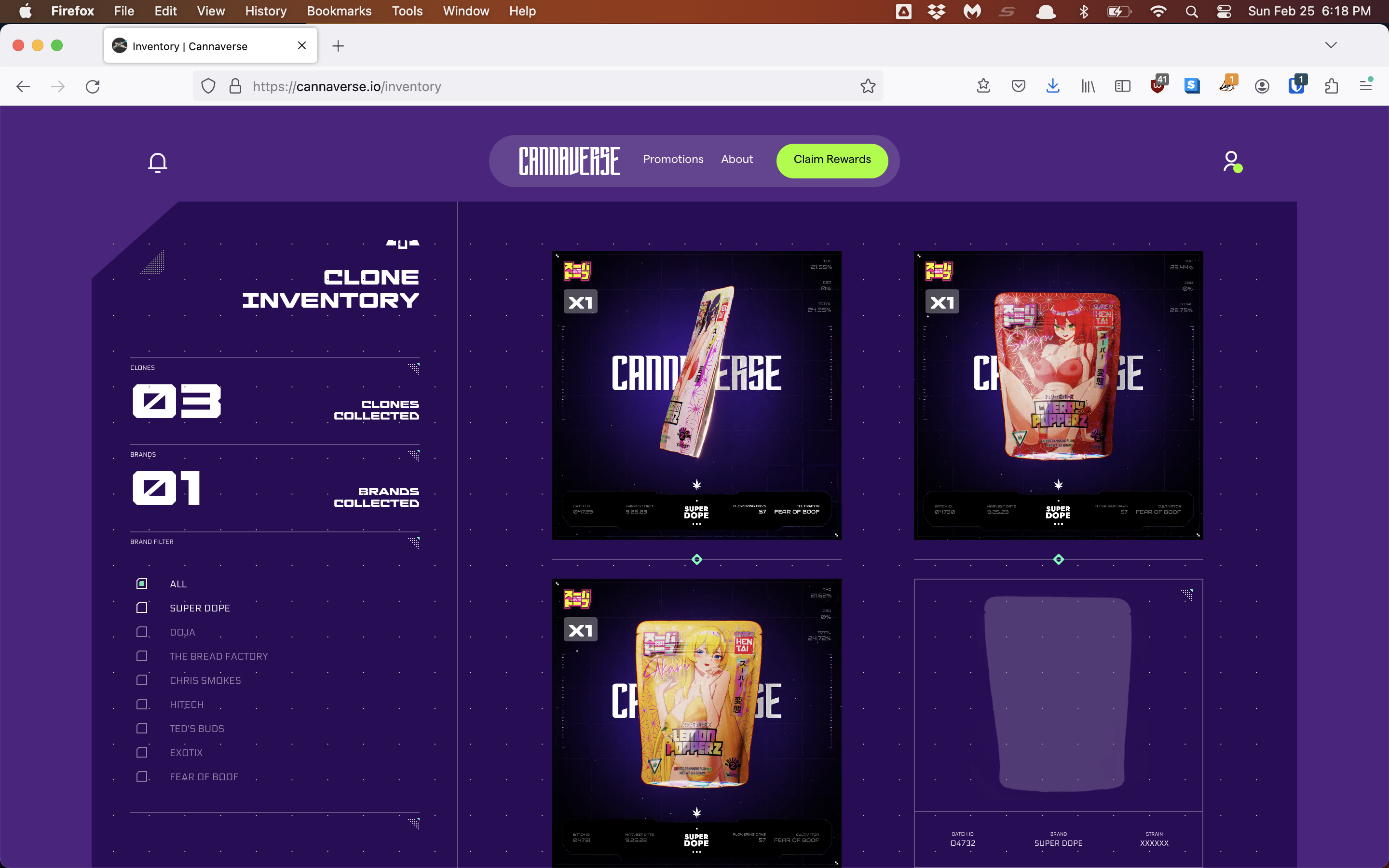The width and height of the screenshot is (1389, 868).
Task: Reload the inventory page
Action: tap(93, 86)
